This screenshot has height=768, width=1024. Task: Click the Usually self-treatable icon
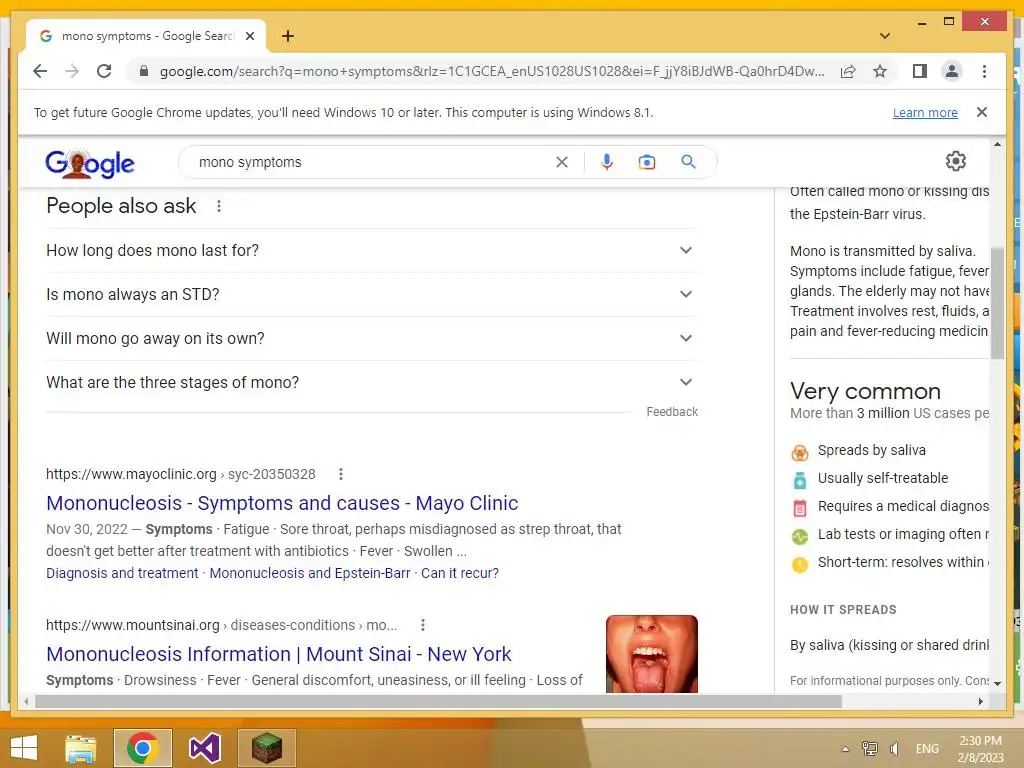(x=799, y=480)
